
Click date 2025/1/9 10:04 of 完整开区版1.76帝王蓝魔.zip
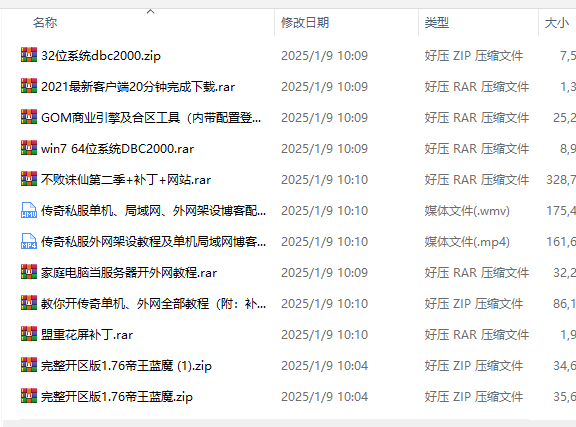click(x=324, y=397)
